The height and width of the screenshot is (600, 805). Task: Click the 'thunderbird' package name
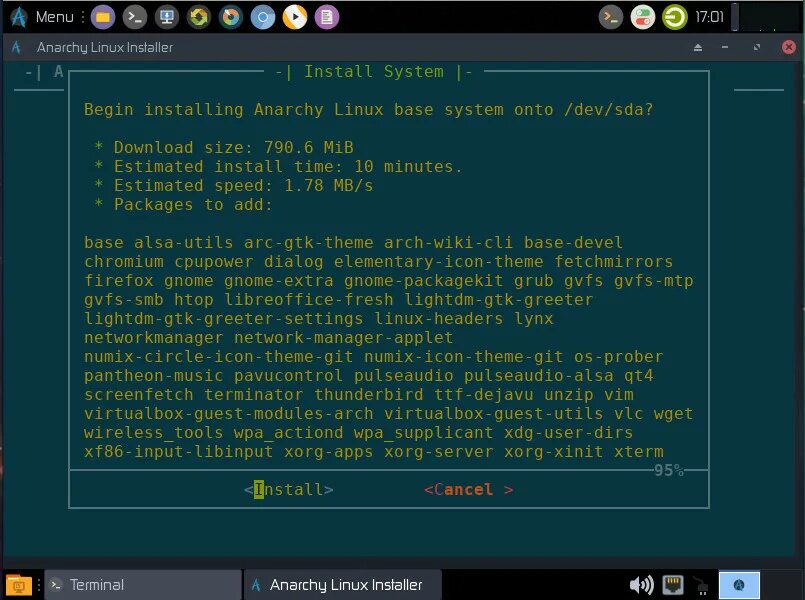[x=369, y=394]
